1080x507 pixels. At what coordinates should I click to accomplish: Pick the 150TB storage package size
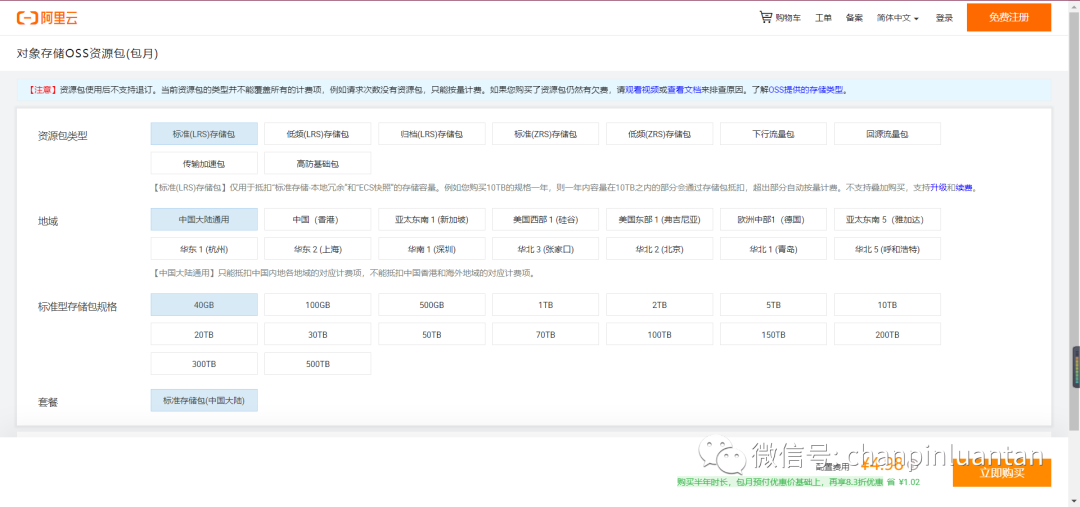tap(773, 334)
